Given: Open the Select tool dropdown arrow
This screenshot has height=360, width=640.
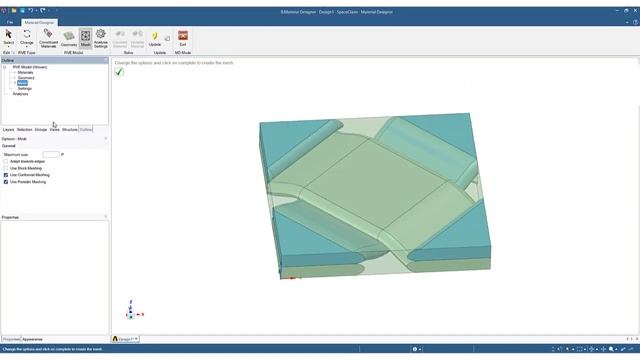Looking at the screenshot, I should click(x=9, y=47).
